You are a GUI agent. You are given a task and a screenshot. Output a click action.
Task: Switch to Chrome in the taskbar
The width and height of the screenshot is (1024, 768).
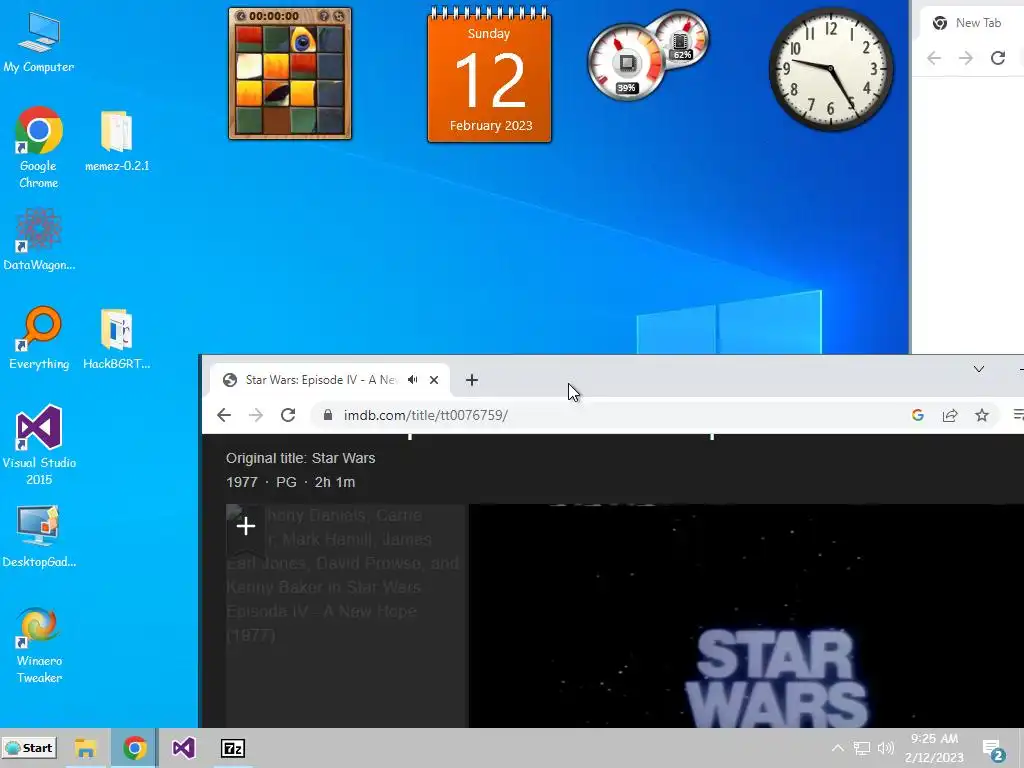(x=135, y=748)
